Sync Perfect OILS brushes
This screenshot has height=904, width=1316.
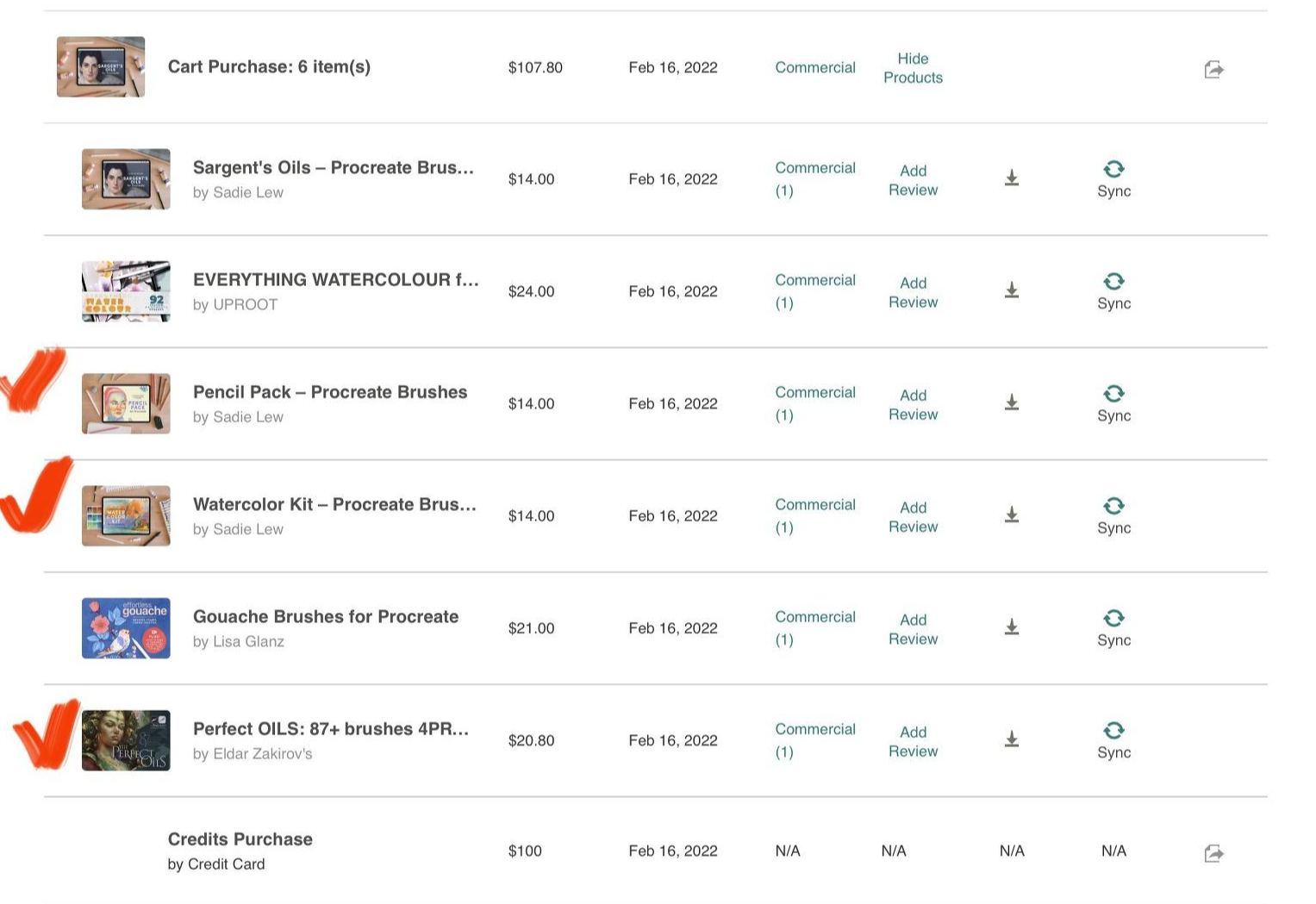(x=1113, y=739)
